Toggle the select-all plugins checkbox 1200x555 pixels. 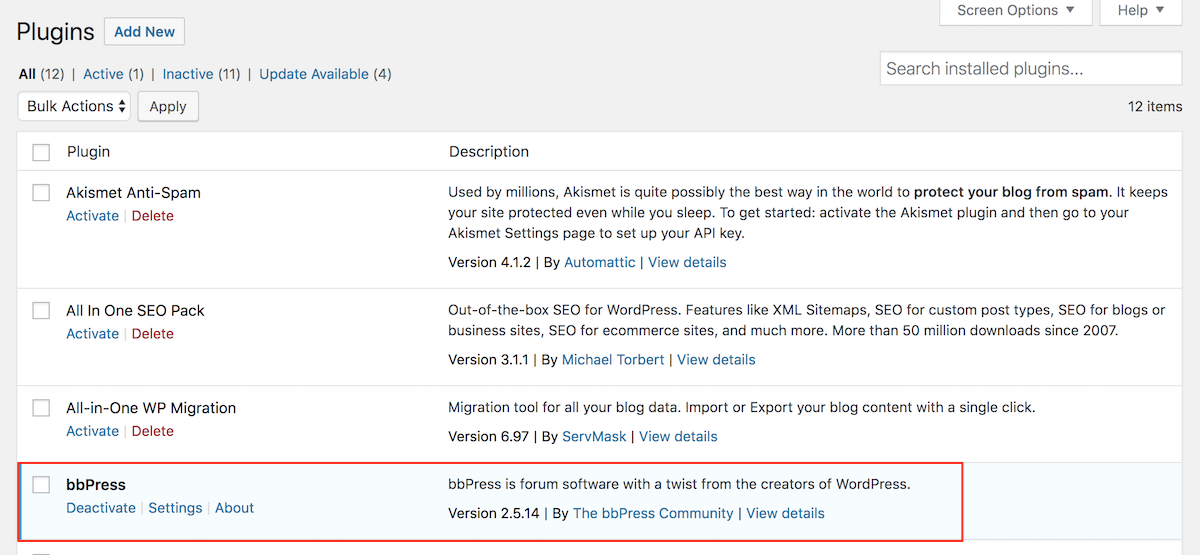[x=41, y=152]
